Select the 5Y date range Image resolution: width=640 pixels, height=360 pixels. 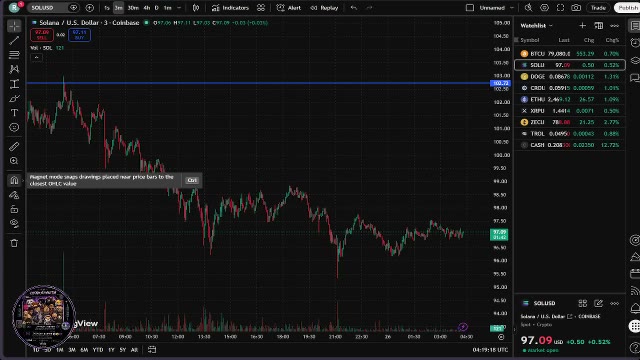point(122,350)
